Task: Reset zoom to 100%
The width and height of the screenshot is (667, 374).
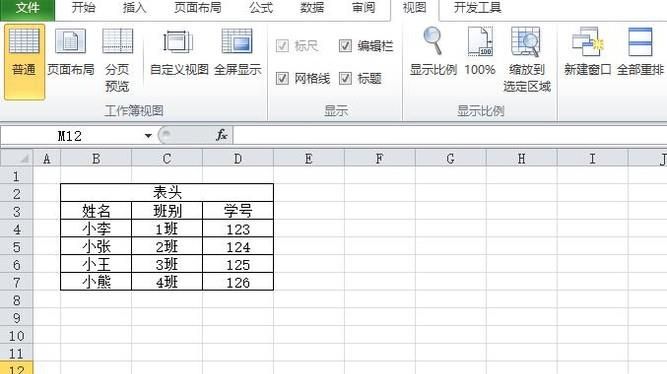Action: point(480,52)
